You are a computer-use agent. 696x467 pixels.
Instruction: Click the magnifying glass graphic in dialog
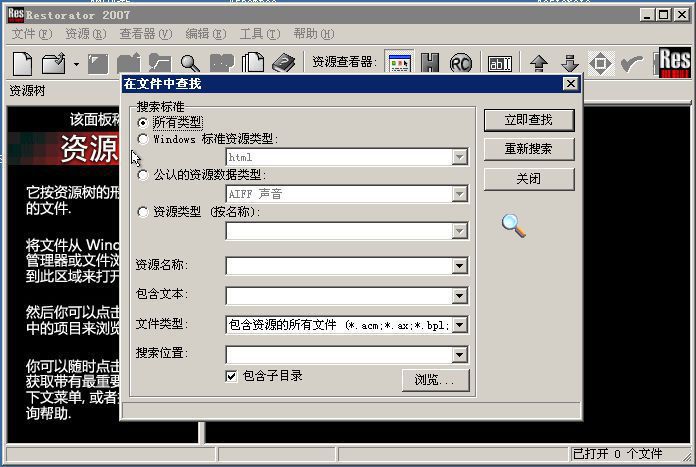514,225
